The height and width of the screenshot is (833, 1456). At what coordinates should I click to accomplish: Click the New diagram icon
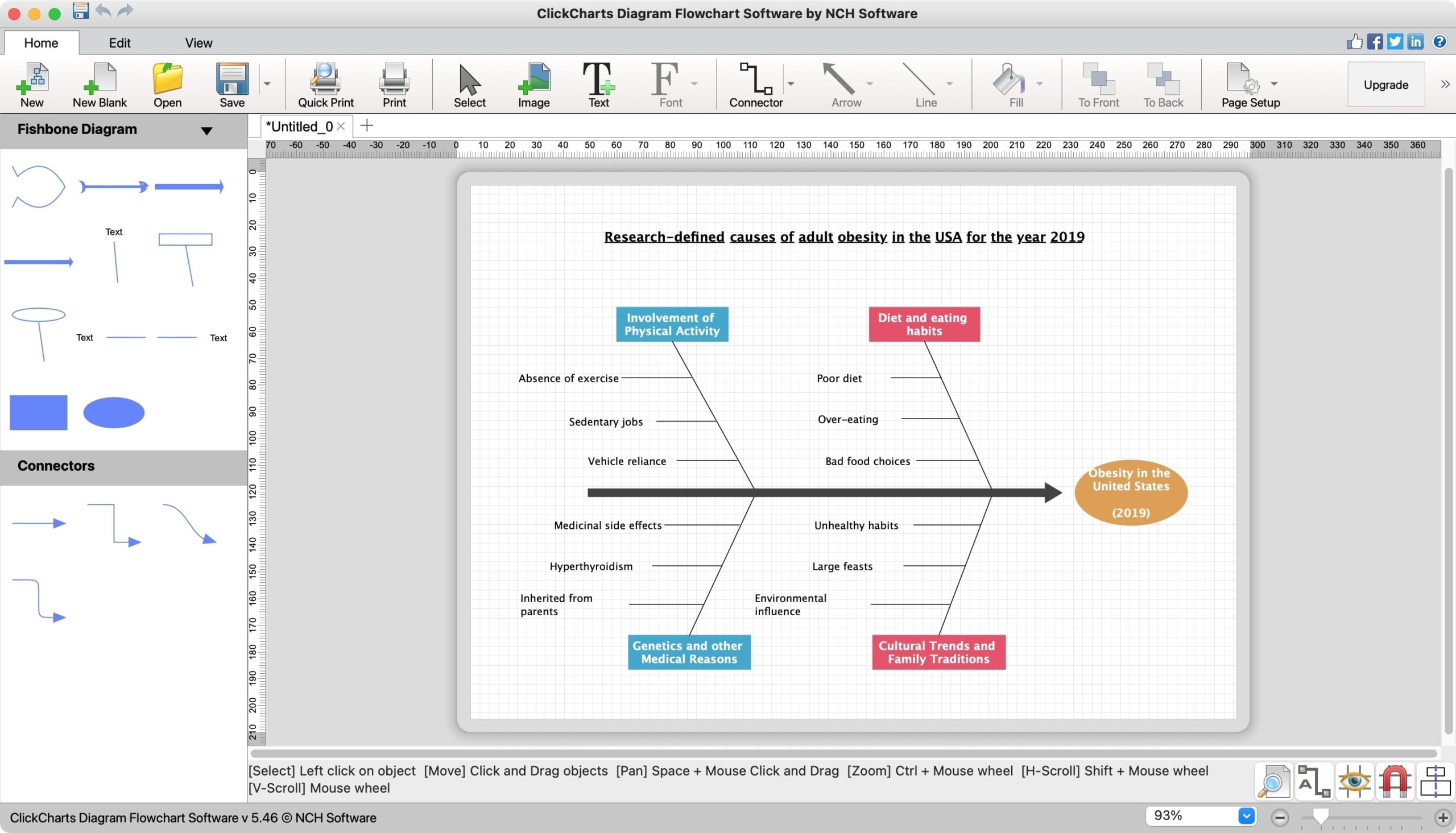click(32, 85)
